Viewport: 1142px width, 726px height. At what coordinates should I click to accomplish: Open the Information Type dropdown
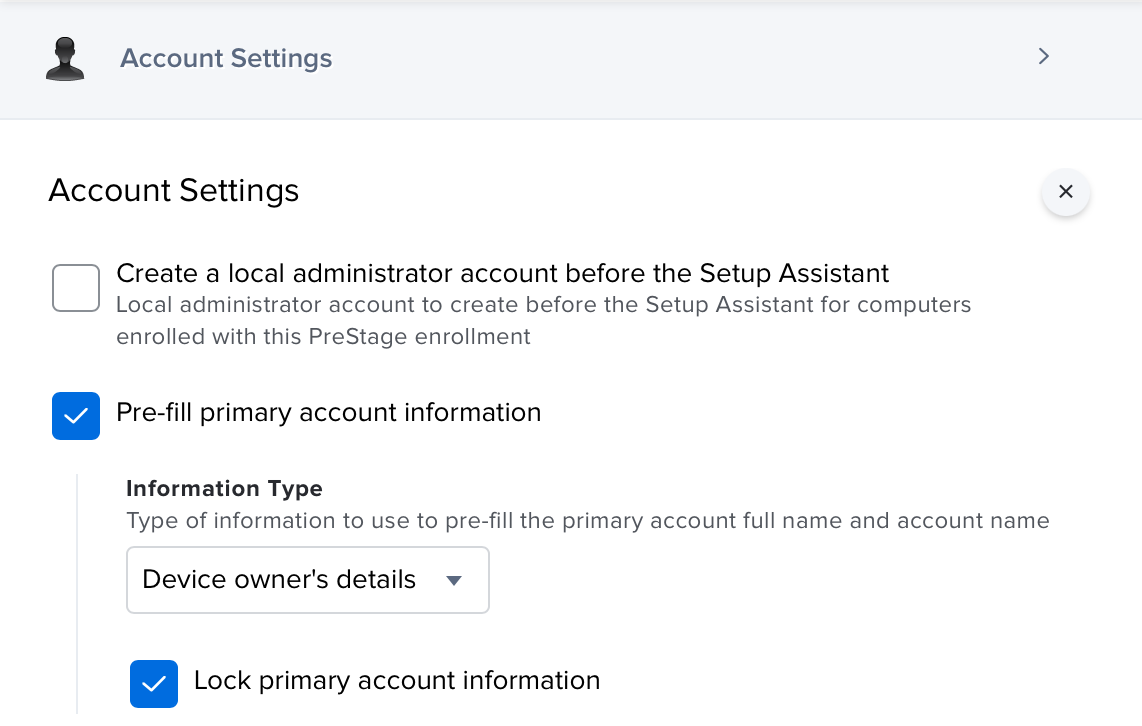tap(307, 580)
